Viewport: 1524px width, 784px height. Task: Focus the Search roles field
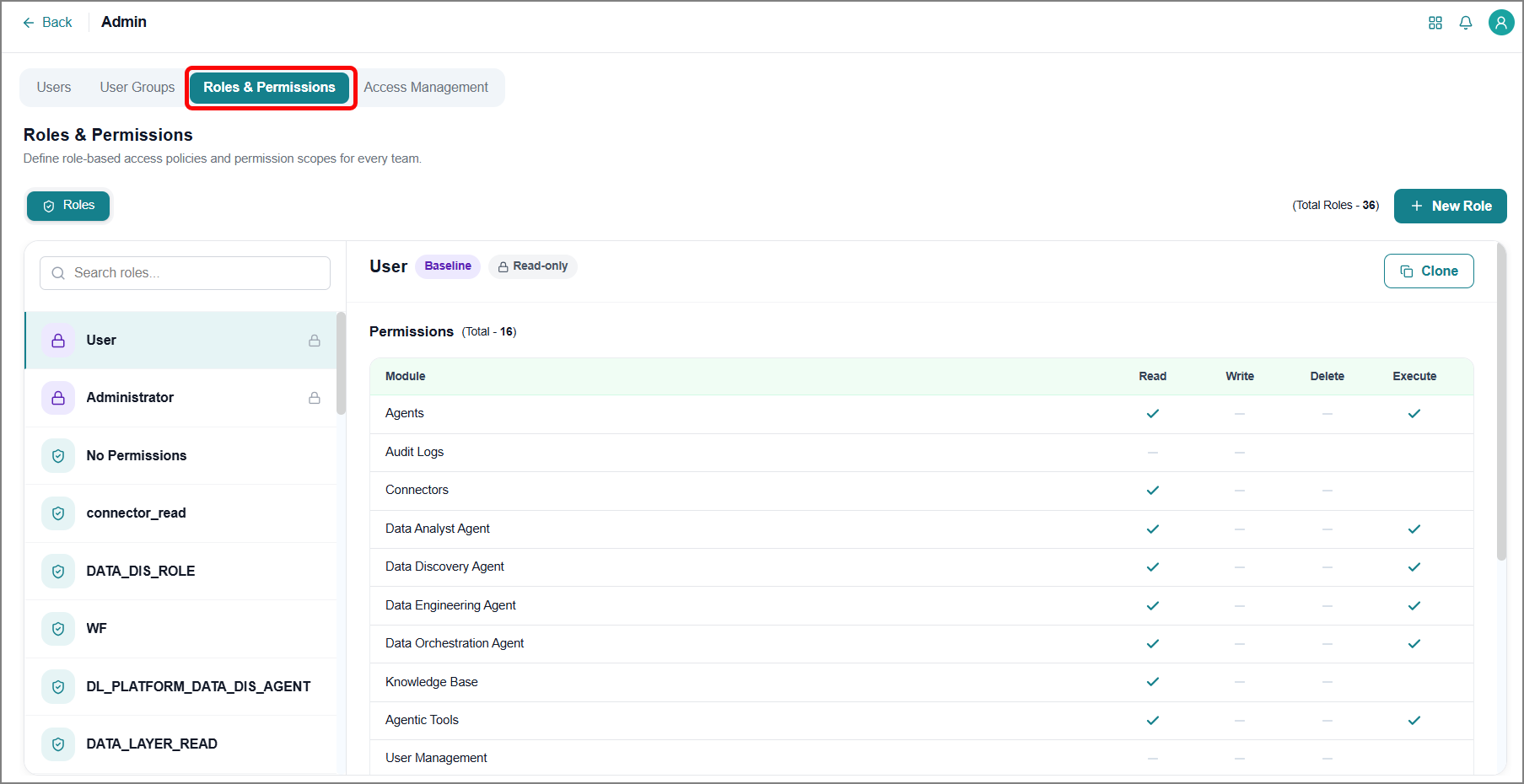pos(185,273)
